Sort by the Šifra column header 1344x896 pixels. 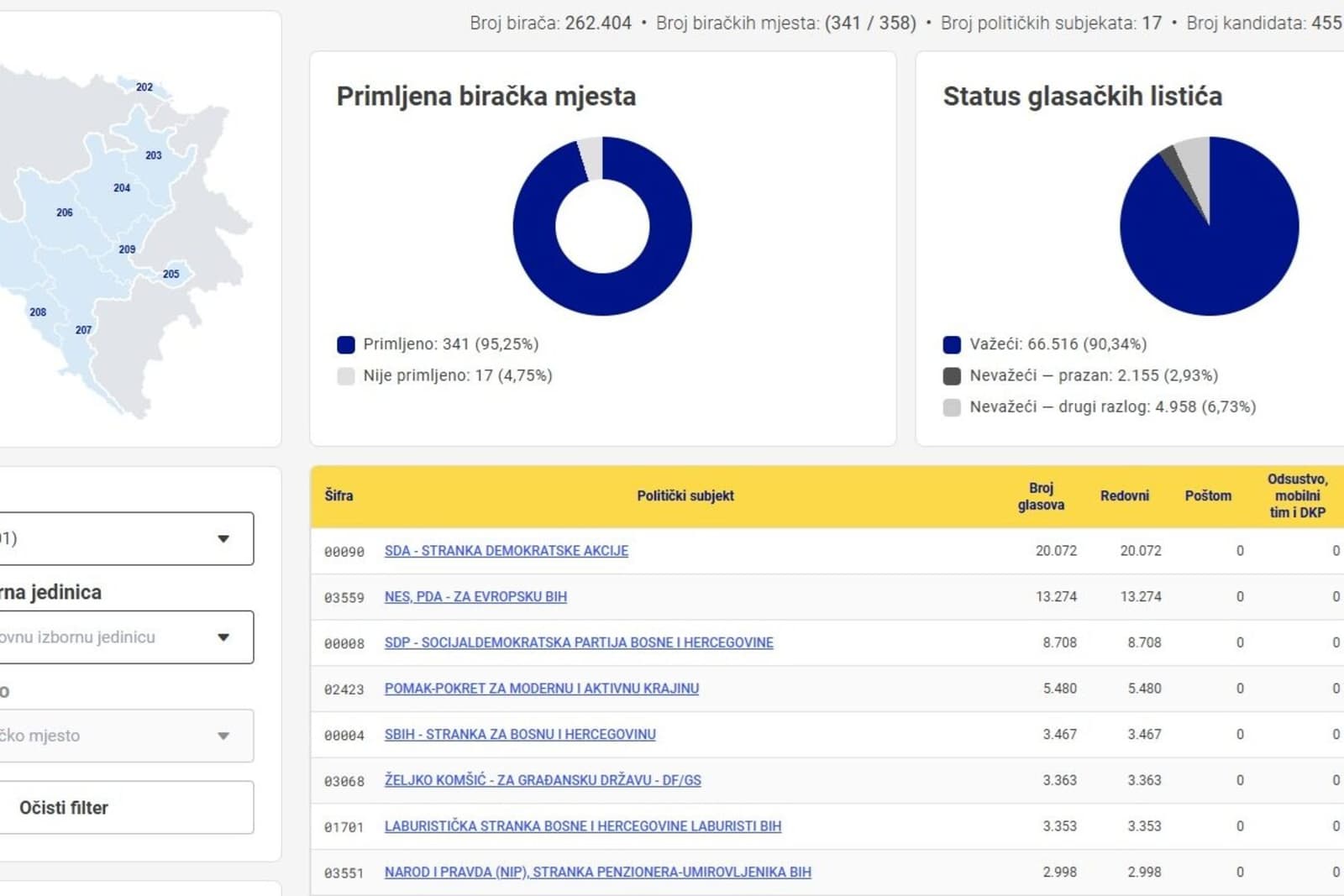[339, 495]
